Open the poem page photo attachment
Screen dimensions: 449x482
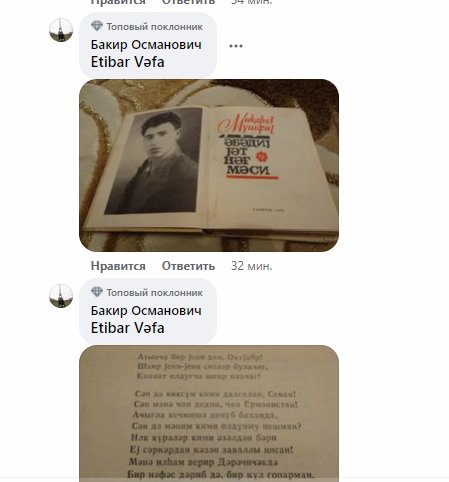(209, 413)
